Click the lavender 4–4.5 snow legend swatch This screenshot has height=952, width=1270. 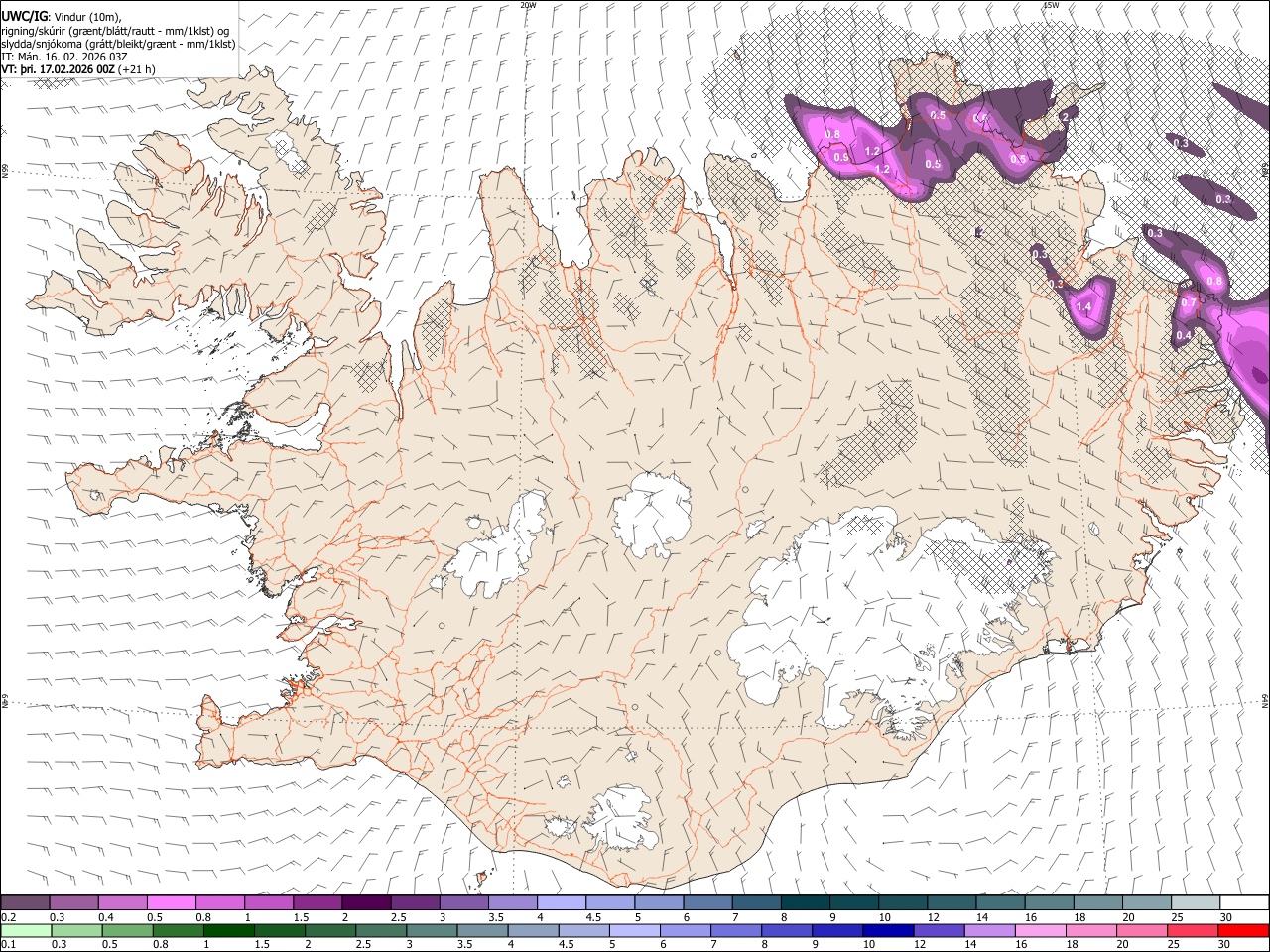(x=561, y=902)
